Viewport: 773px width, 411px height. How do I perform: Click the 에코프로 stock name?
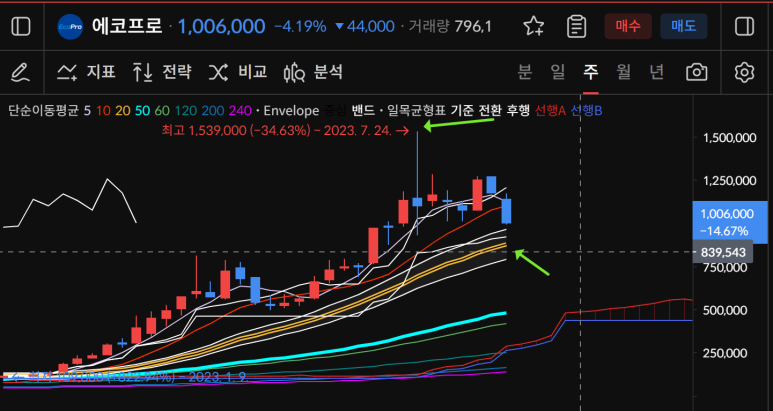click(127, 26)
